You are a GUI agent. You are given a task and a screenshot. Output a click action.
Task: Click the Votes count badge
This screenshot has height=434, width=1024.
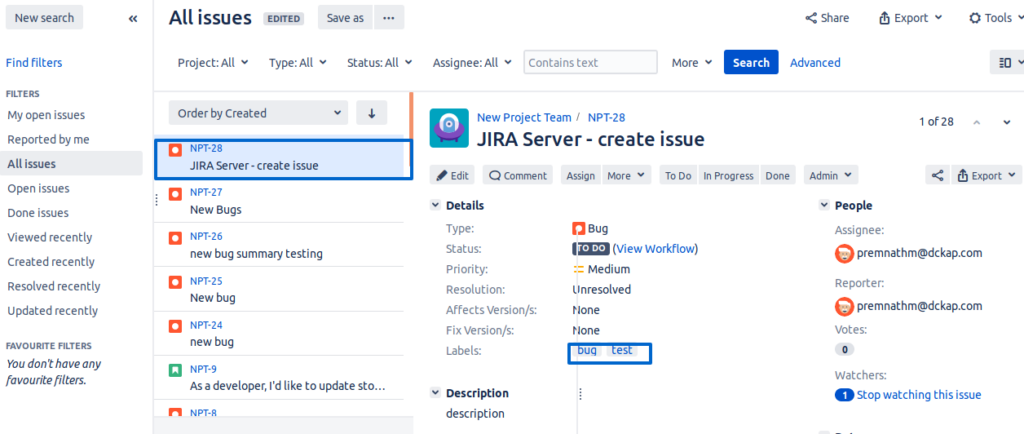point(844,350)
